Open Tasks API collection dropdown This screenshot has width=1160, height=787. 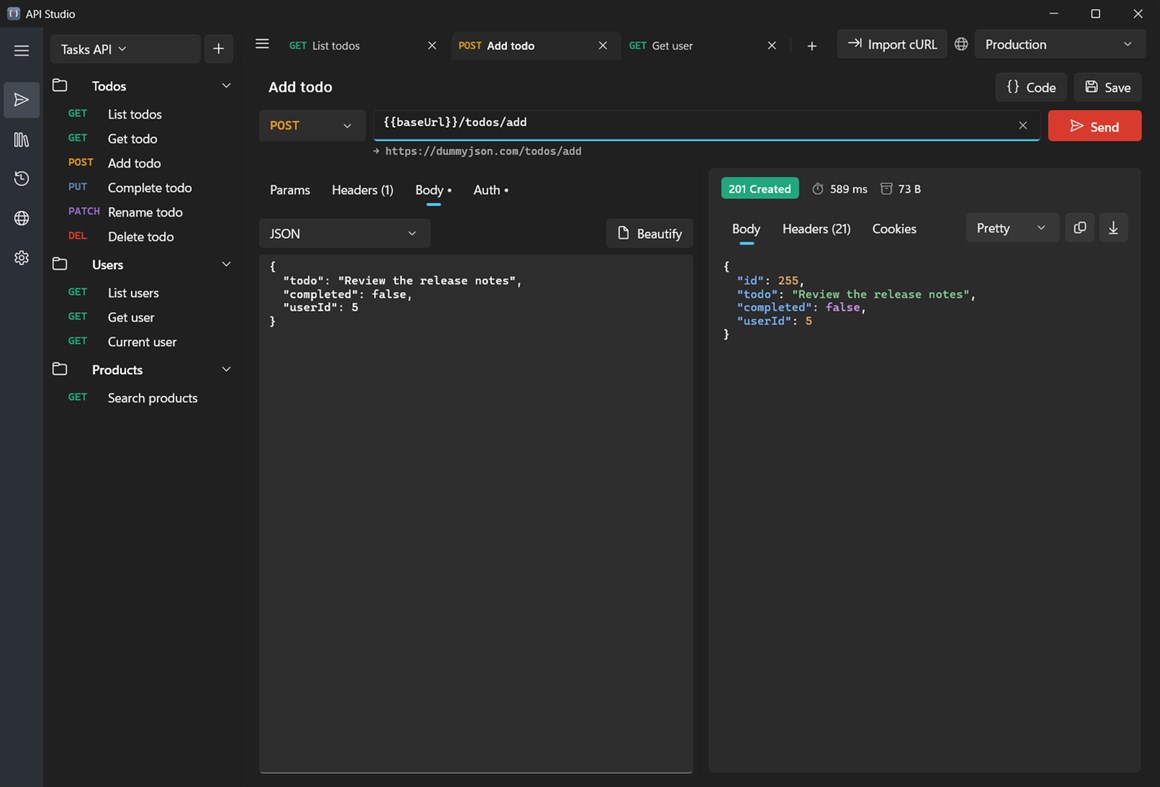click(x=125, y=49)
